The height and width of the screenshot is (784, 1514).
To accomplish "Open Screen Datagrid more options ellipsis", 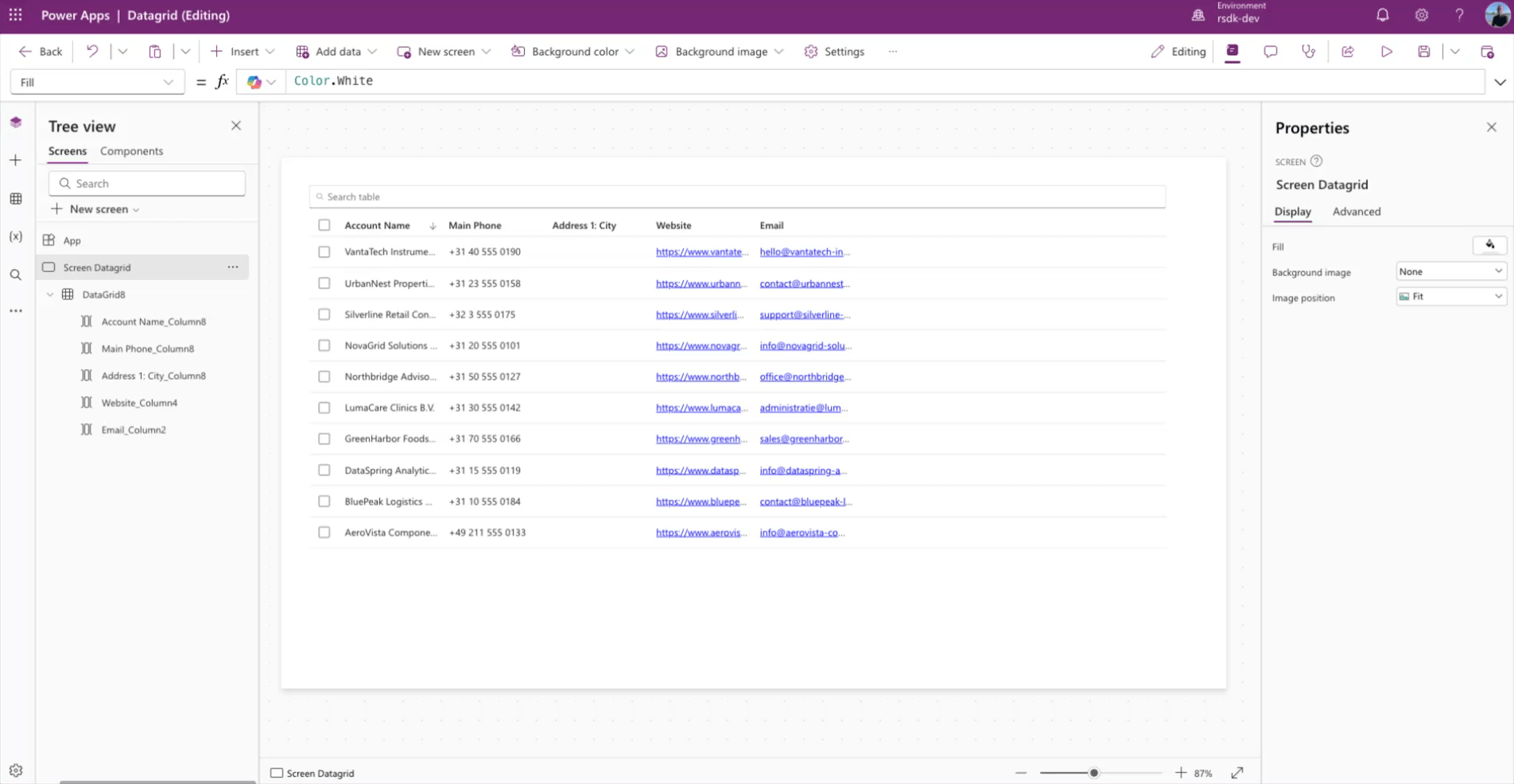I will pyautogui.click(x=233, y=267).
